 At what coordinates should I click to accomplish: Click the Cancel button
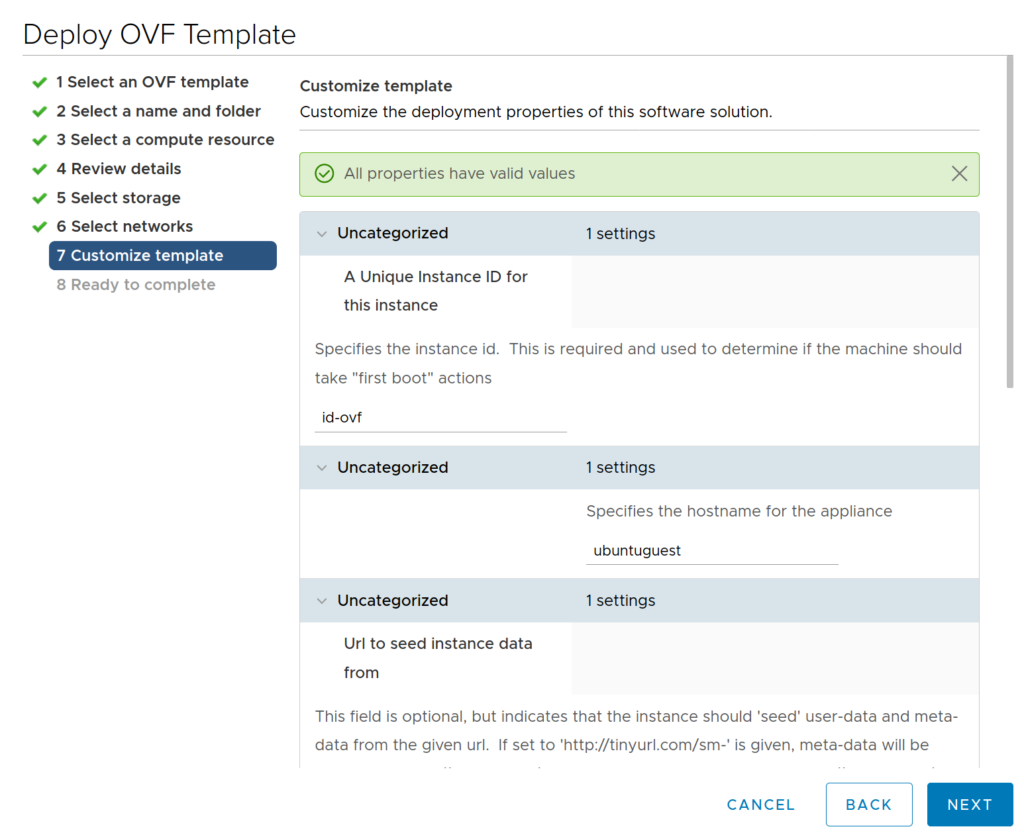tap(761, 804)
